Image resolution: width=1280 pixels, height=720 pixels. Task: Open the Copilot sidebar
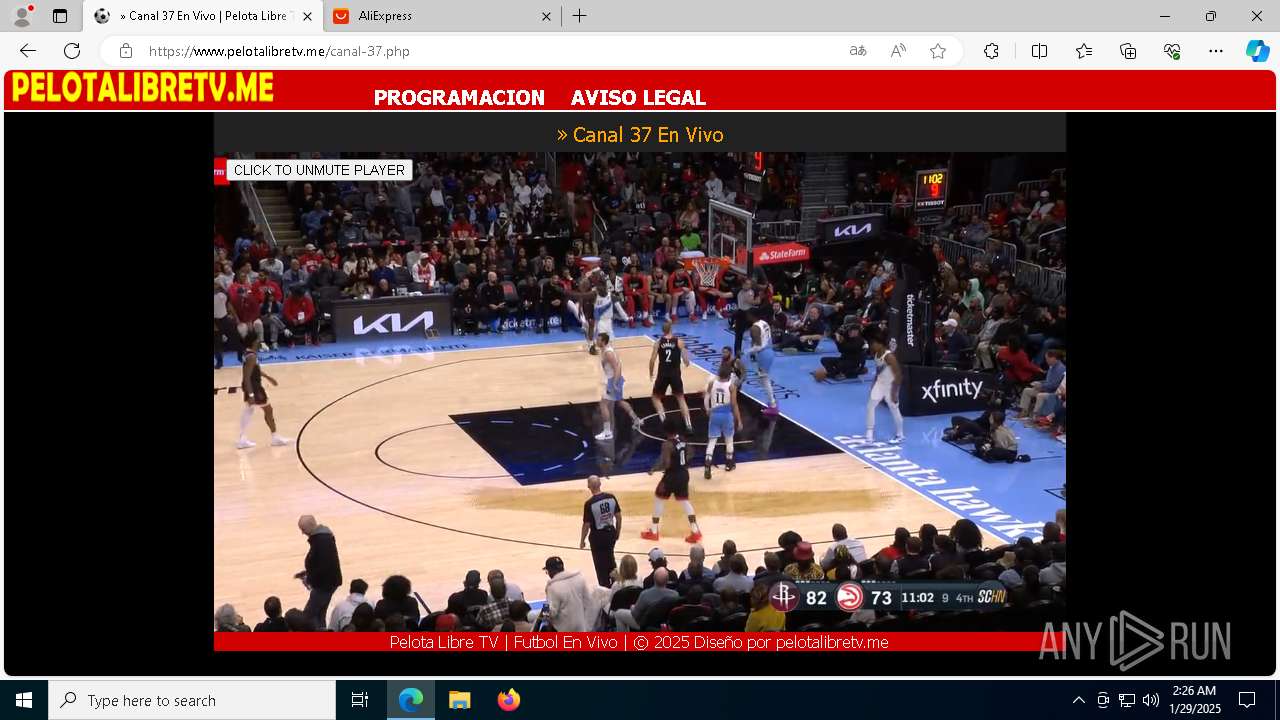click(x=1258, y=51)
